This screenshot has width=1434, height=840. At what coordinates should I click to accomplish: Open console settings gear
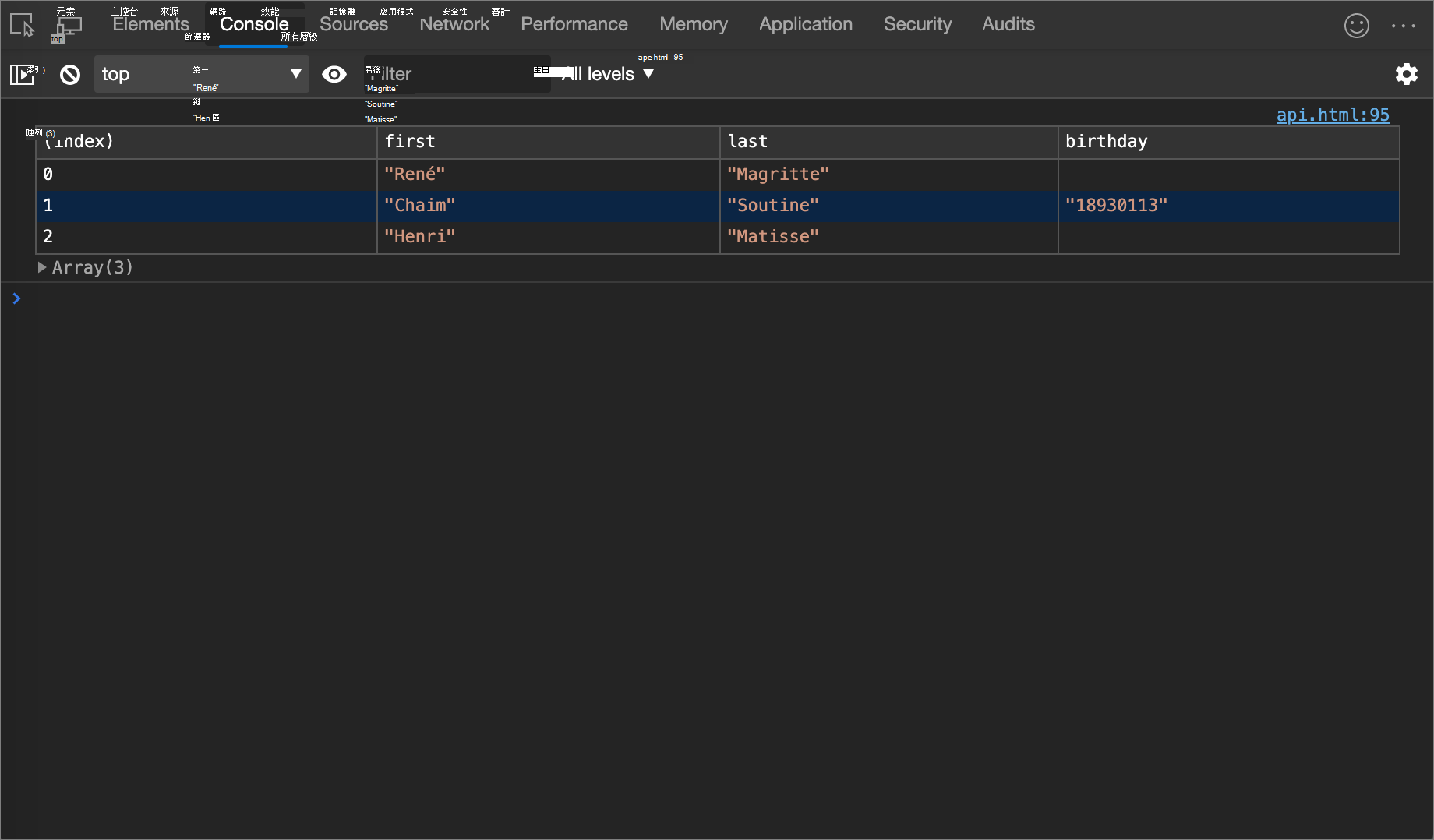pyautogui.click(x=1406, y=74)
